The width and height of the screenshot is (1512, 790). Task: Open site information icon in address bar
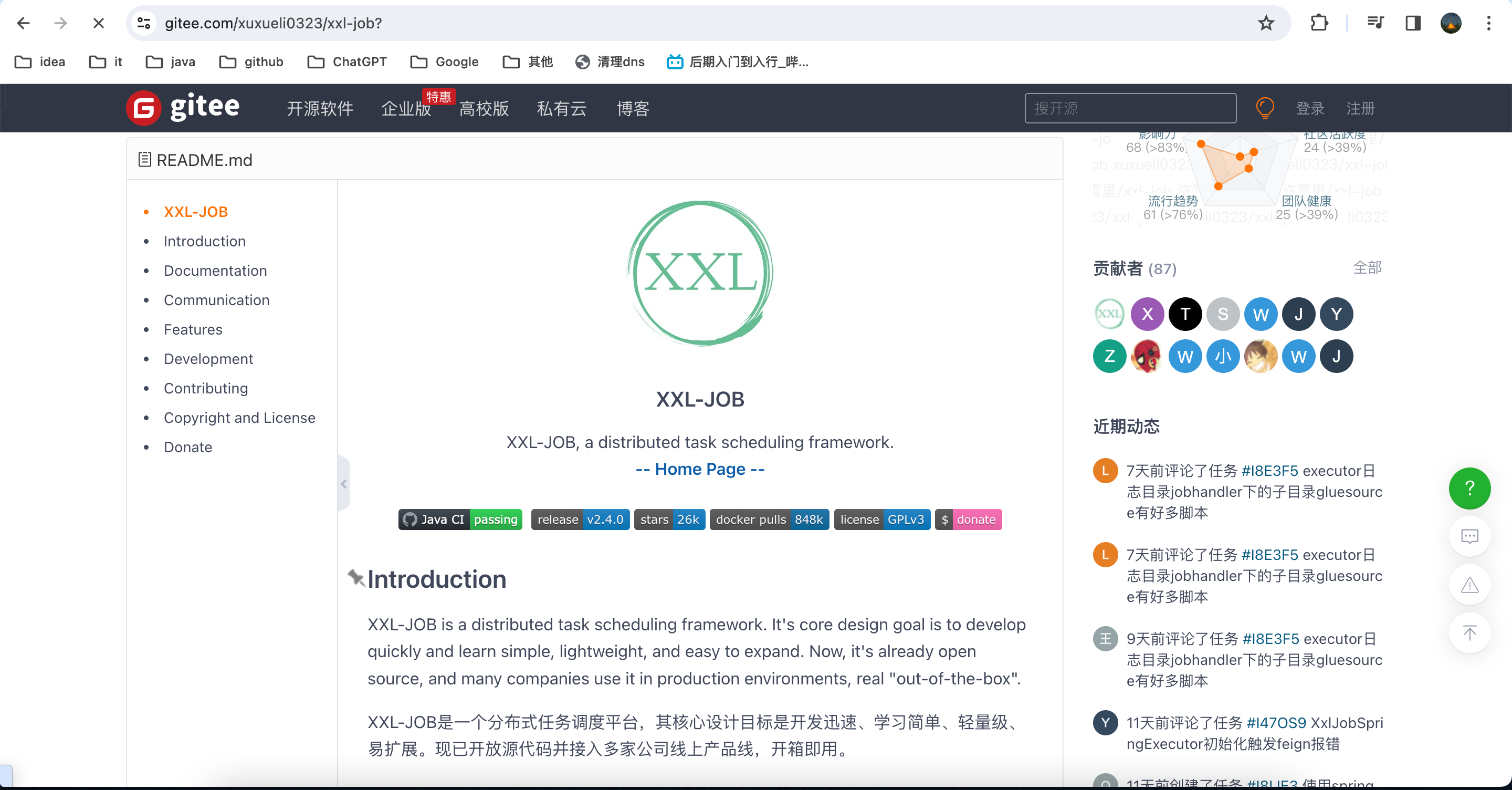click(144, 23)
